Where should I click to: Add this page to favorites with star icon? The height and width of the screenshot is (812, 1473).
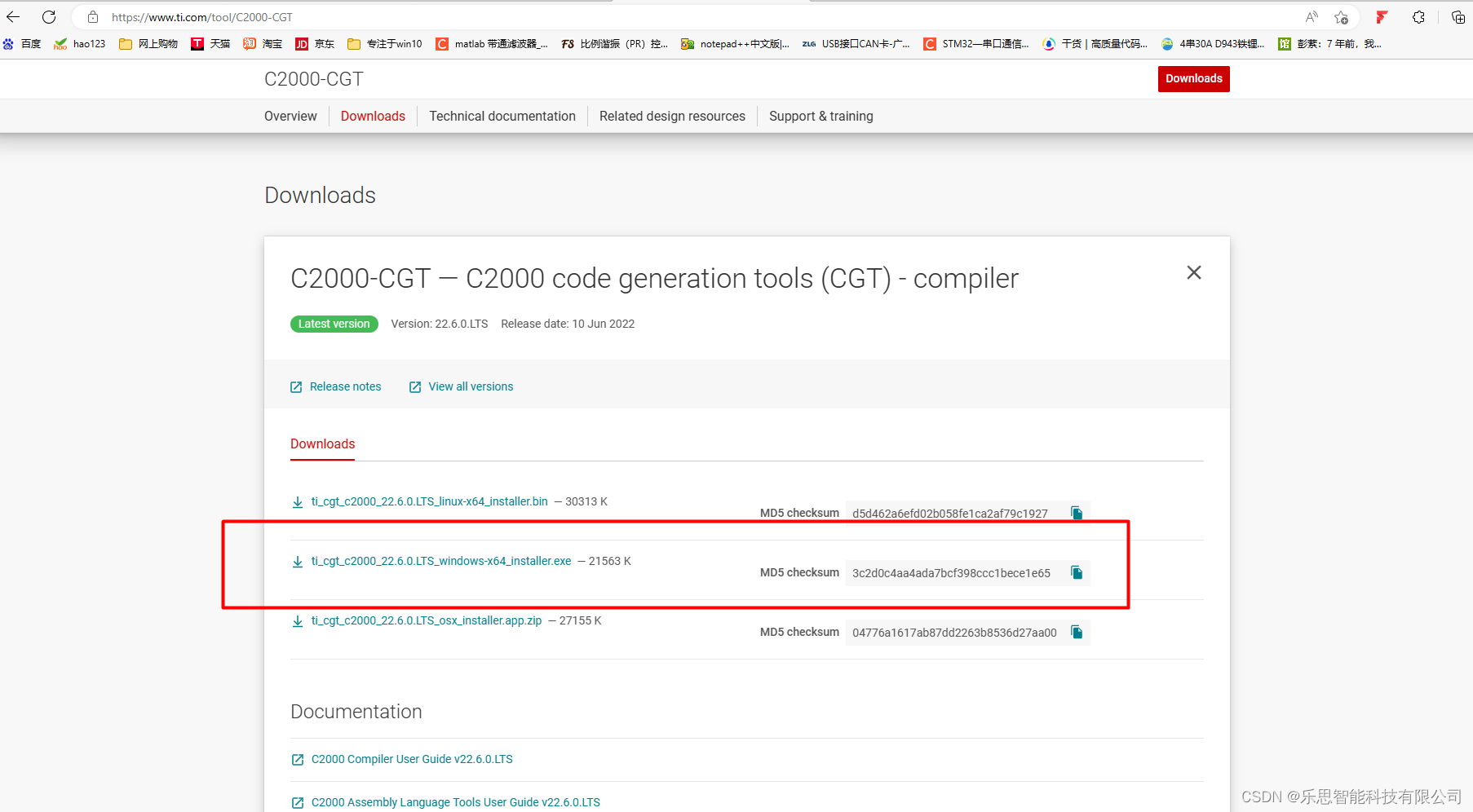coord(1341,17)
